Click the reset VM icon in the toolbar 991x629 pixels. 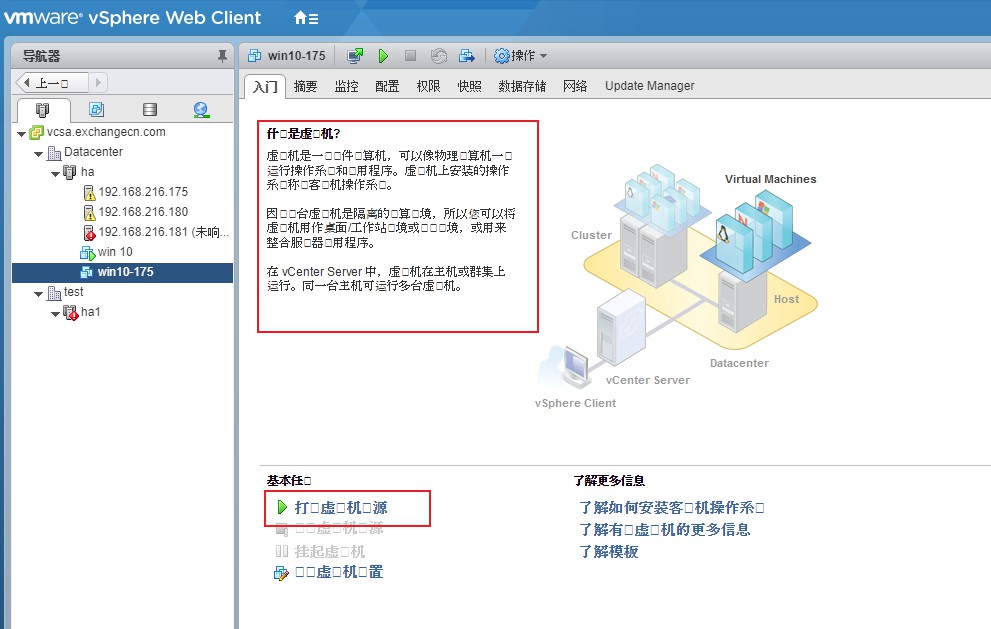pyautogui.click(x=439, y=56)
